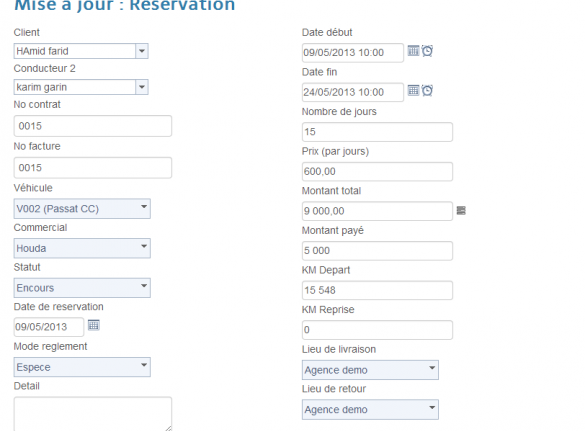Viewport: 585px width, 431px height.
Task: Open the Lieu de livraison dropdown
Action: [x=370, y=370]
